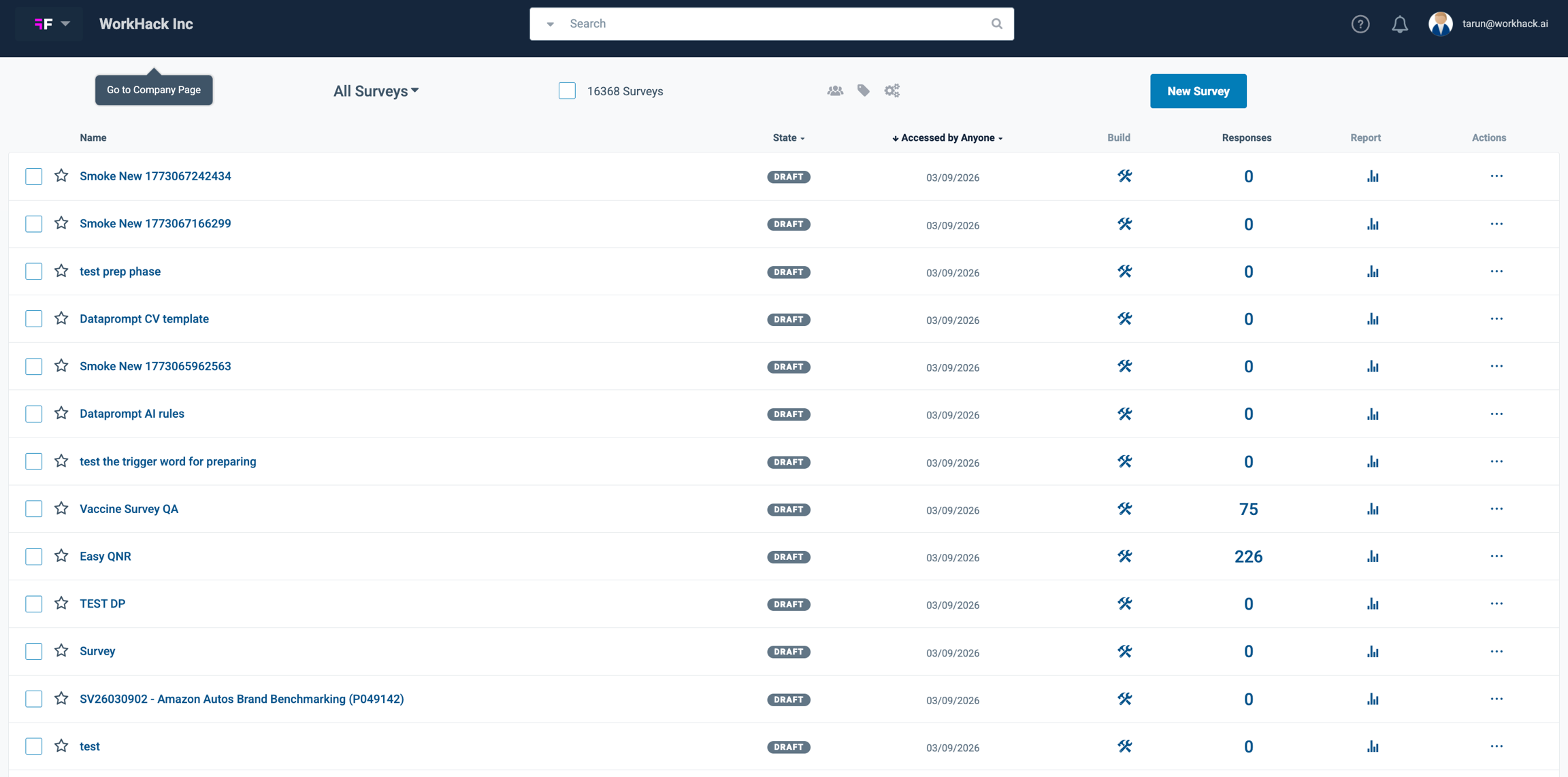Open the Dataprompt AI rules survey link
Image resolution: width=1568 pixels, height=777 pixels.
pos(132,414)
